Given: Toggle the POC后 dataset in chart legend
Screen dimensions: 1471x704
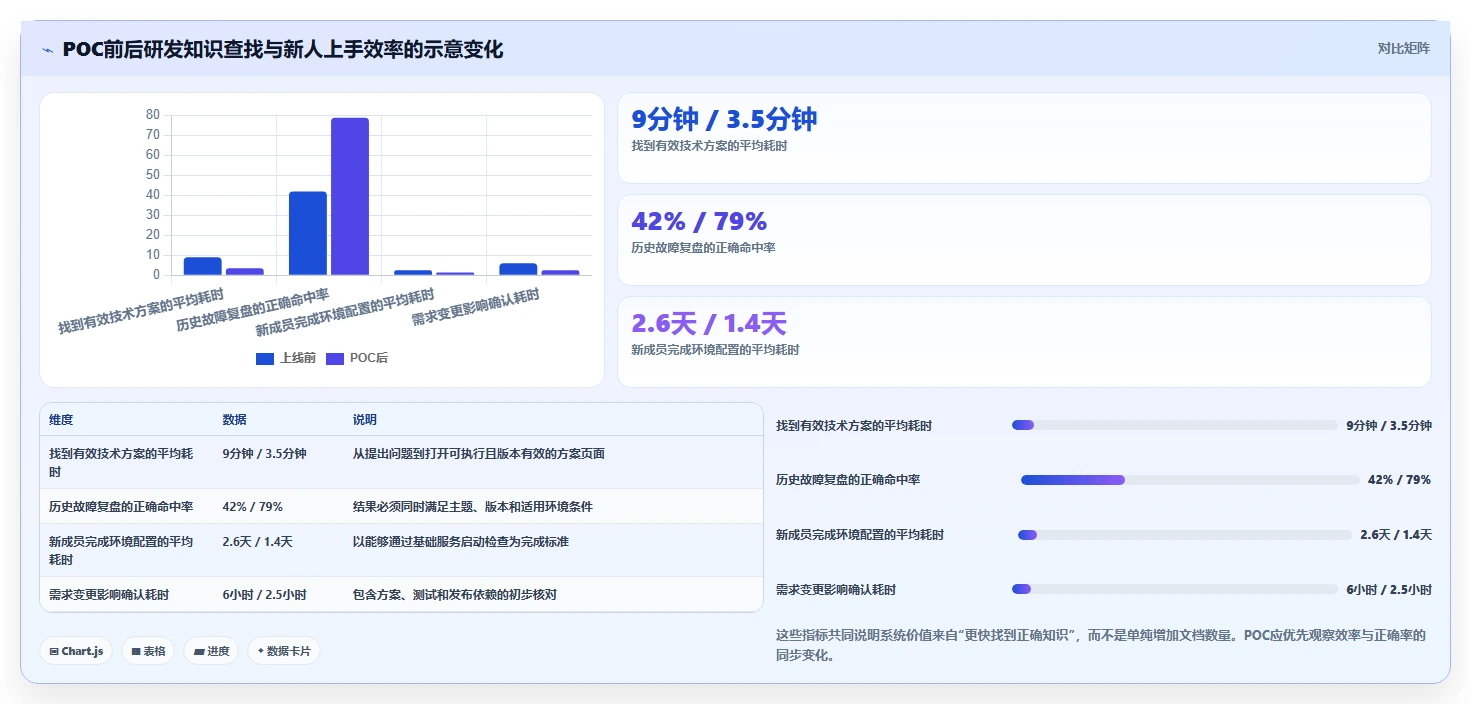Looking at the screenshot, I should coord(357,358).
